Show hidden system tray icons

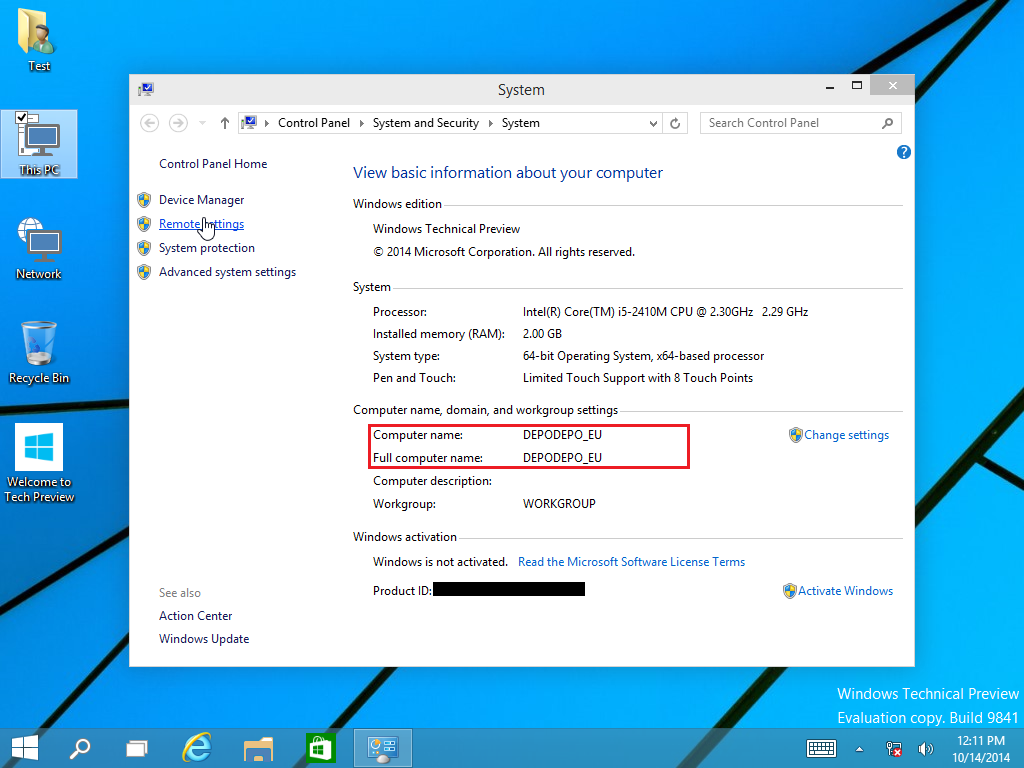pos(859,748)
